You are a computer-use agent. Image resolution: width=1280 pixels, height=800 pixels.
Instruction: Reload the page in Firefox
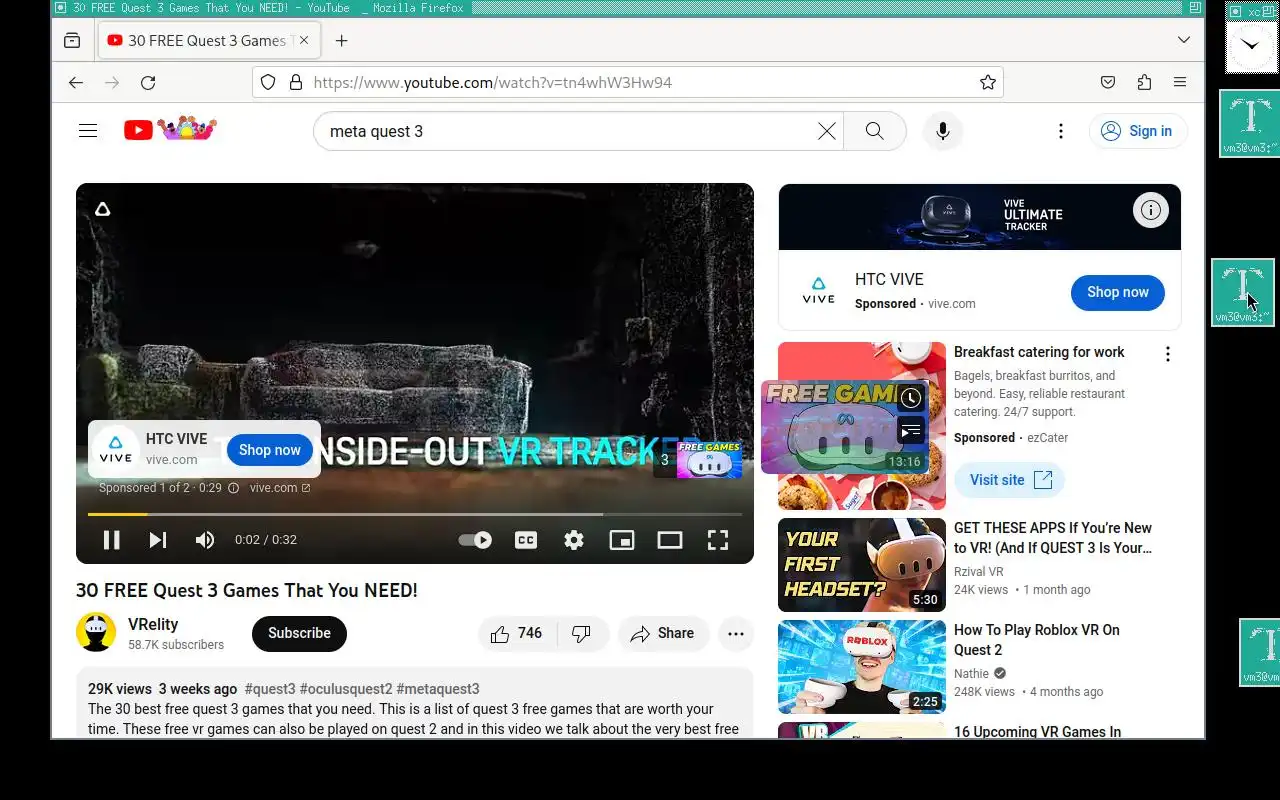[148, 83]
